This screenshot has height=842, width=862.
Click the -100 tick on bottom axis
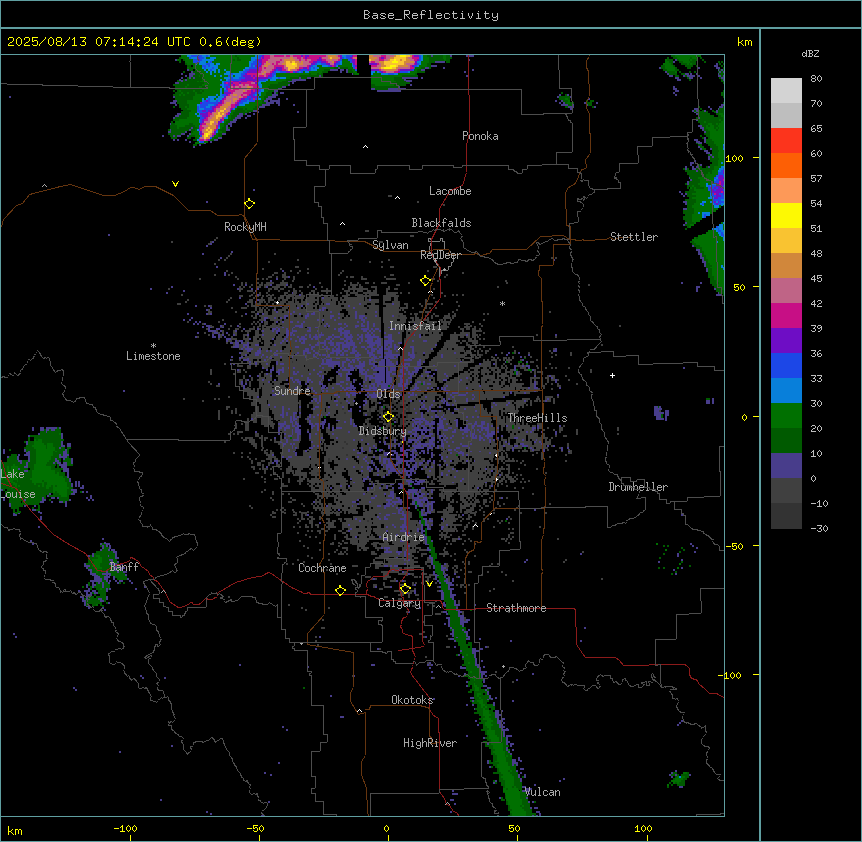126,828
